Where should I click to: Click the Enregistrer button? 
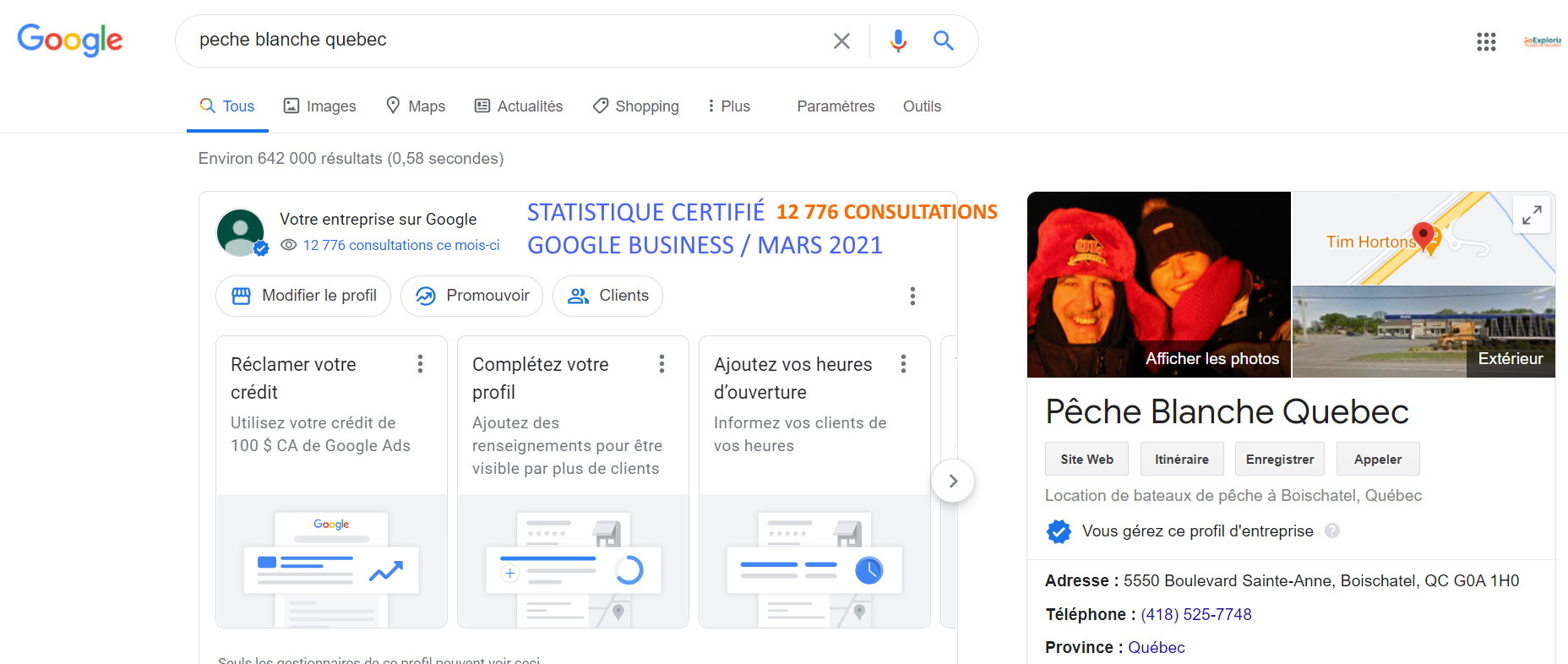(x=1280, y=459)
